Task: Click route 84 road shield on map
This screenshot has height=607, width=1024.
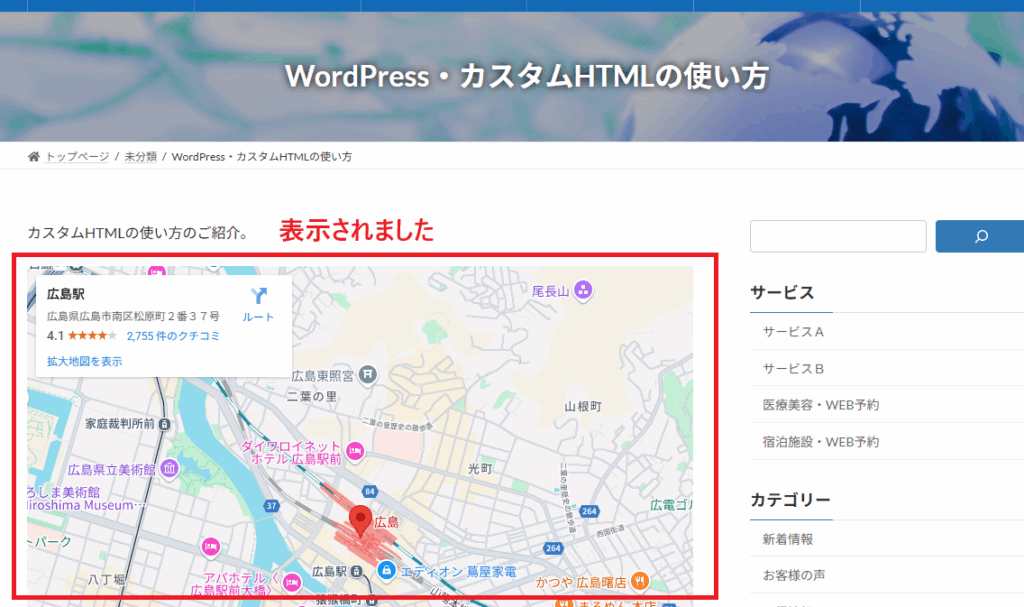Action: coord(370,491)
